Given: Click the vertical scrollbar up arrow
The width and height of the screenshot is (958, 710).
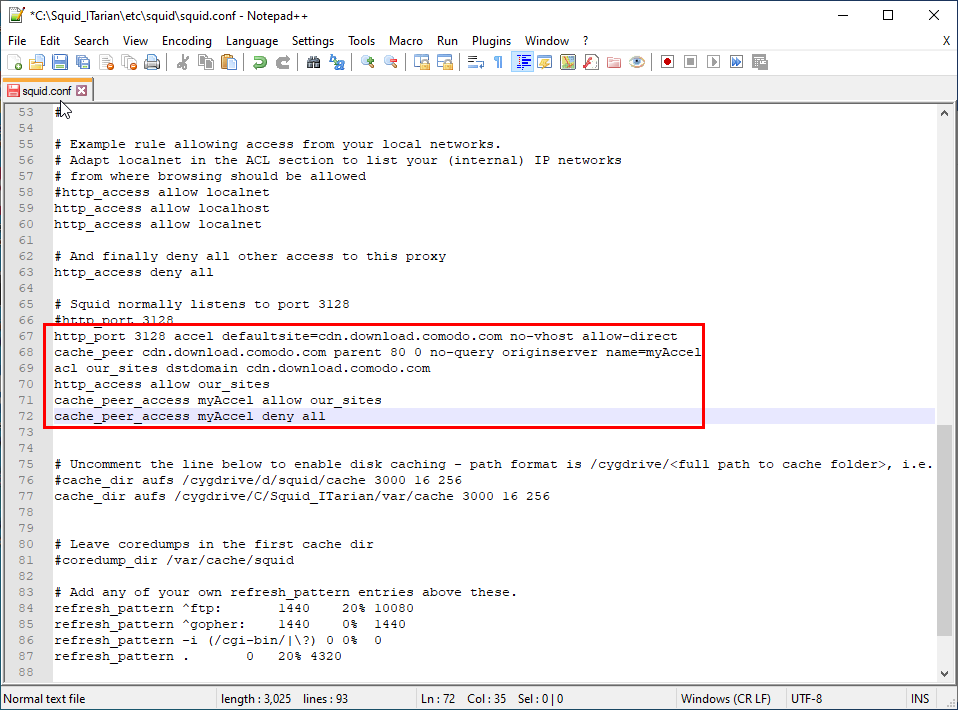Looking at the screenshot, I should click(945, 113).
